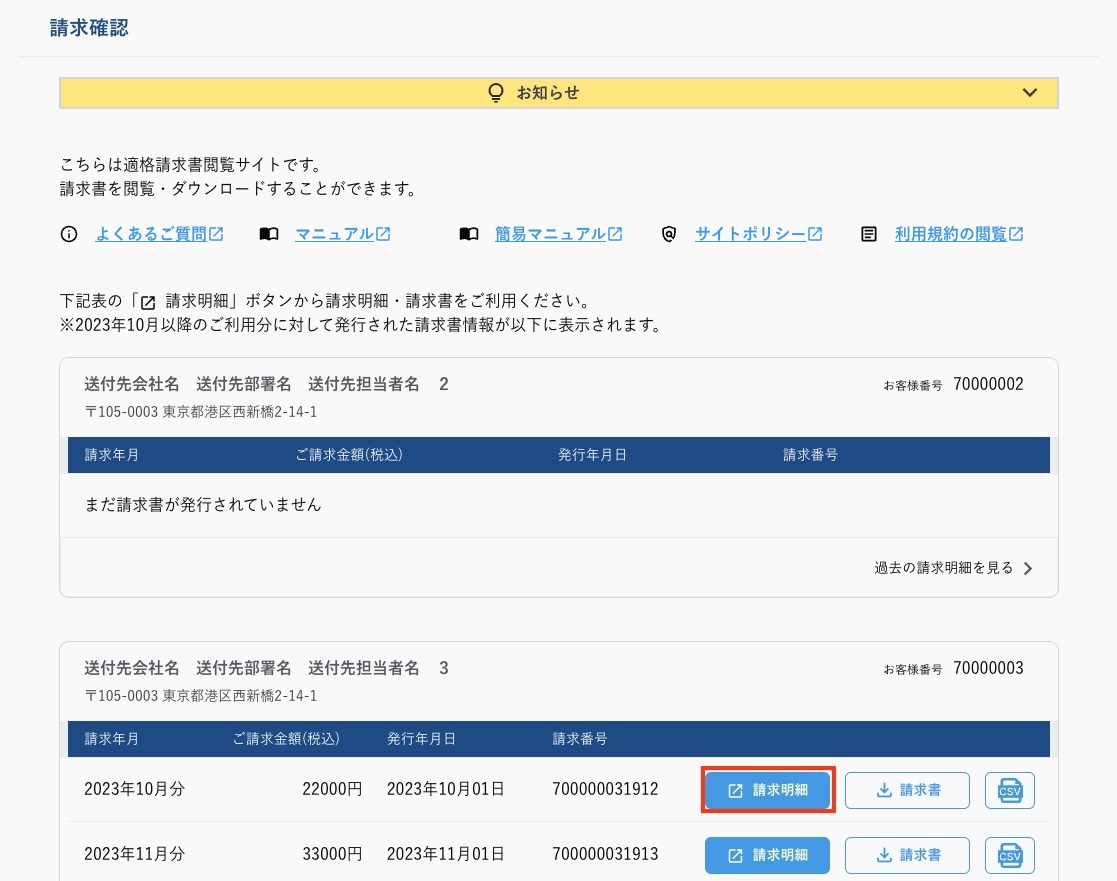This screenshot has width=1117, height=881.
Task: Click the document icon beside 利用規約の閲覧
Action: click(869, 234)
